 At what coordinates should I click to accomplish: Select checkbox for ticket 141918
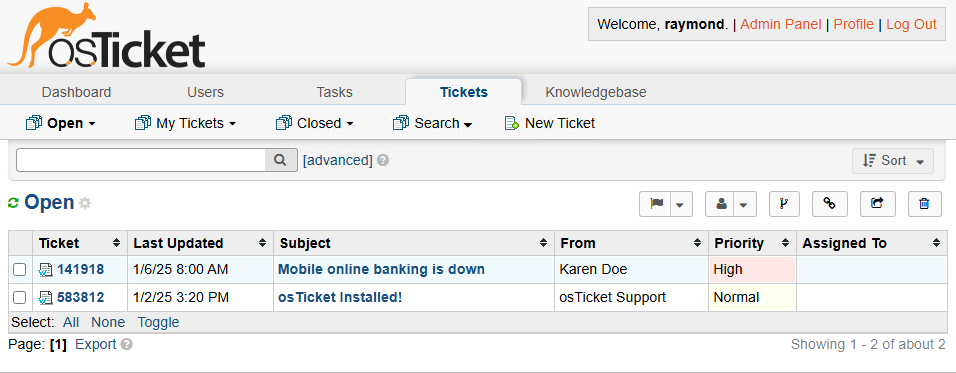point(20,269)
